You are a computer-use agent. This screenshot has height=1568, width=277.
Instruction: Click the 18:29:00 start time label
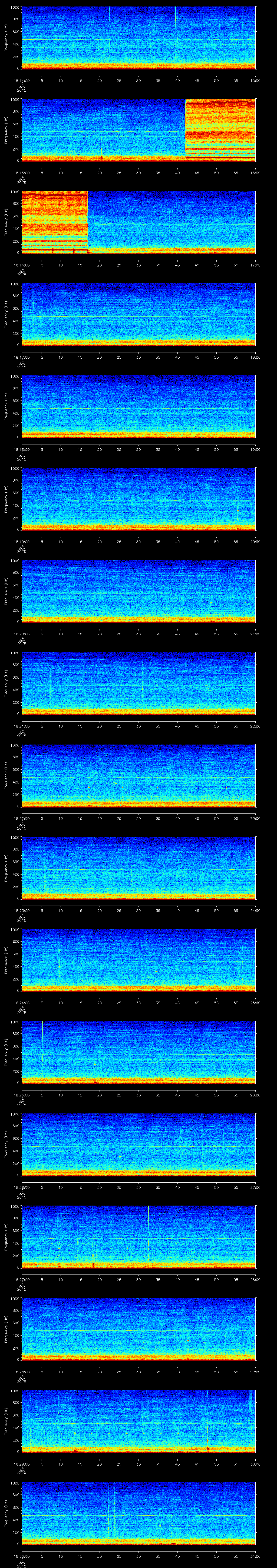point(21,1463)
